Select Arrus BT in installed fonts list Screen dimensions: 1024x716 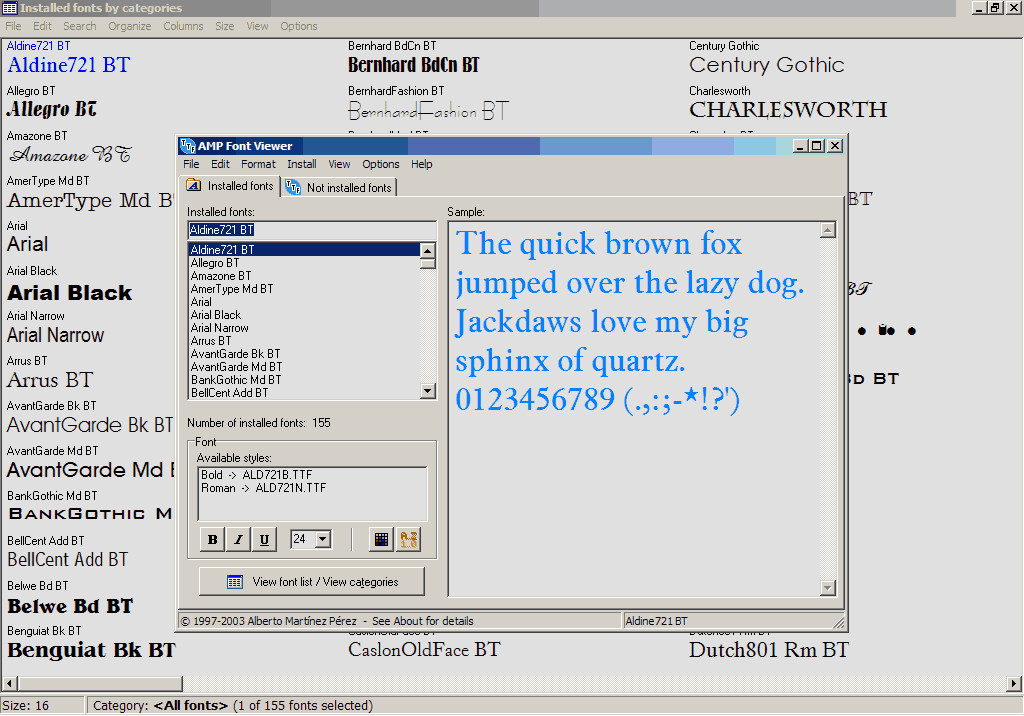304,341
